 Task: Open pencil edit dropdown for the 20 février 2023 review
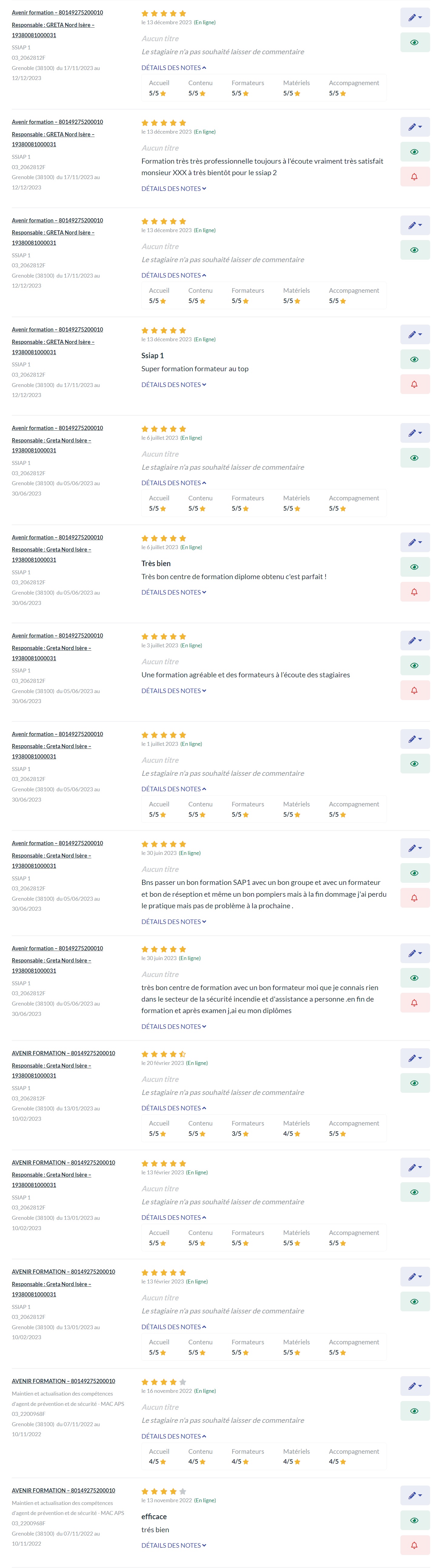415,1058
